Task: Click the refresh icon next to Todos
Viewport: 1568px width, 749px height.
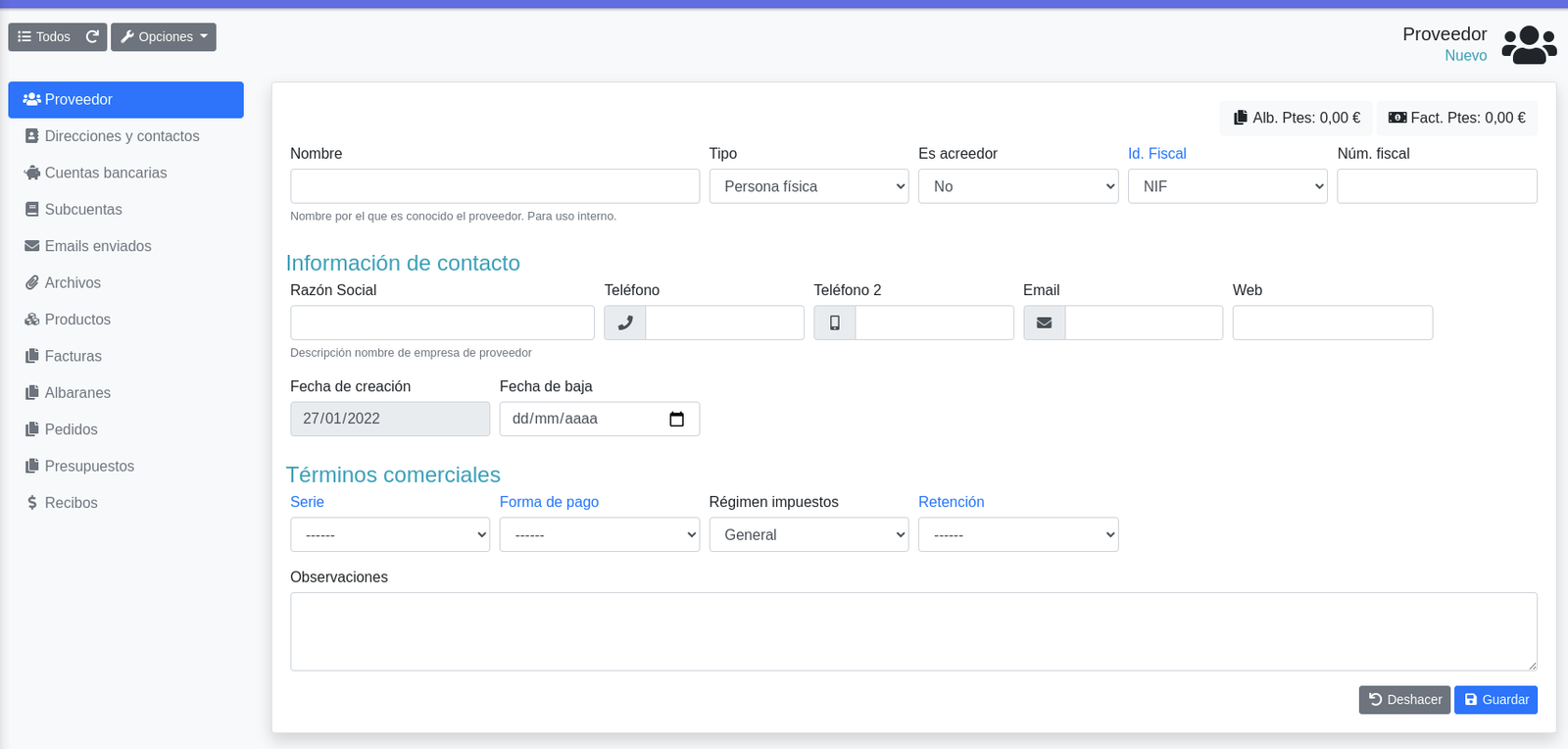Action: (x=92, y=37)
